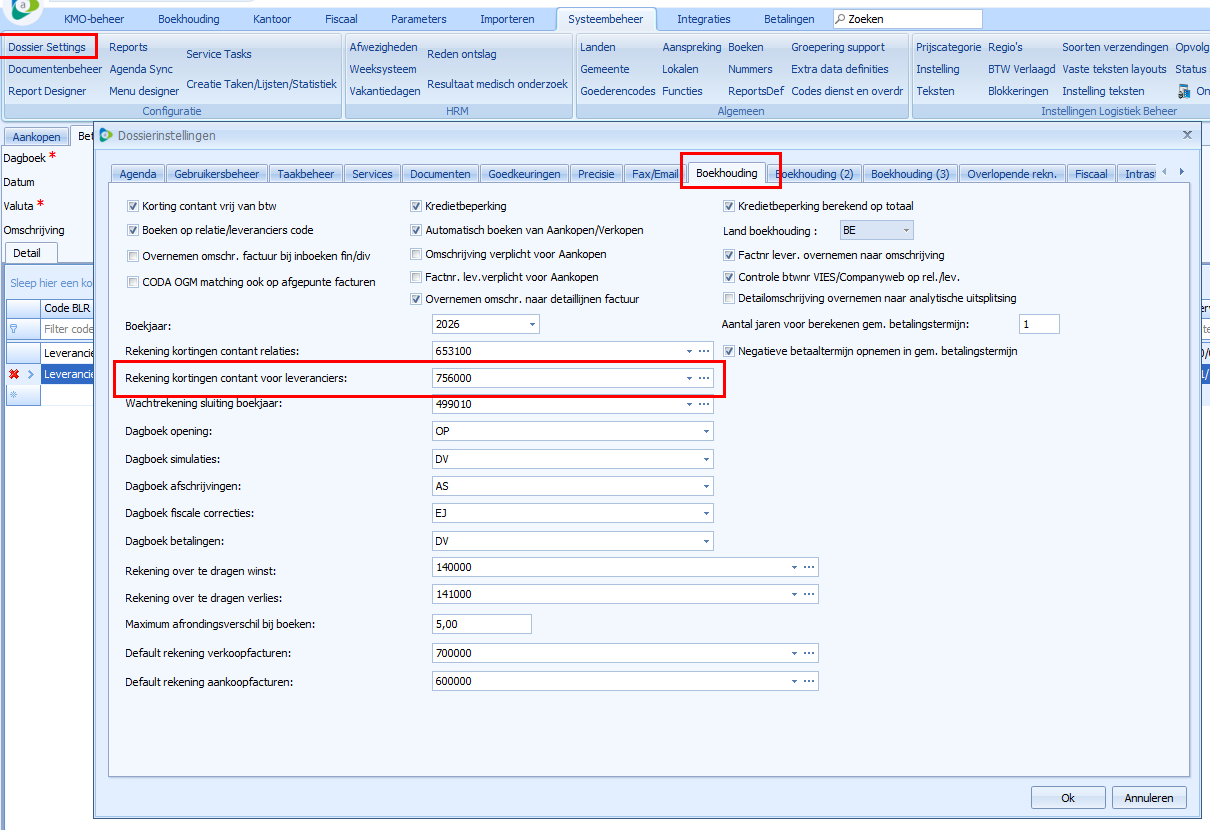Open lookup for Wachtrekening sluiting boekjaar
Image resolution: width=1210 pixels, height=830 pixels.
(705, 405)
